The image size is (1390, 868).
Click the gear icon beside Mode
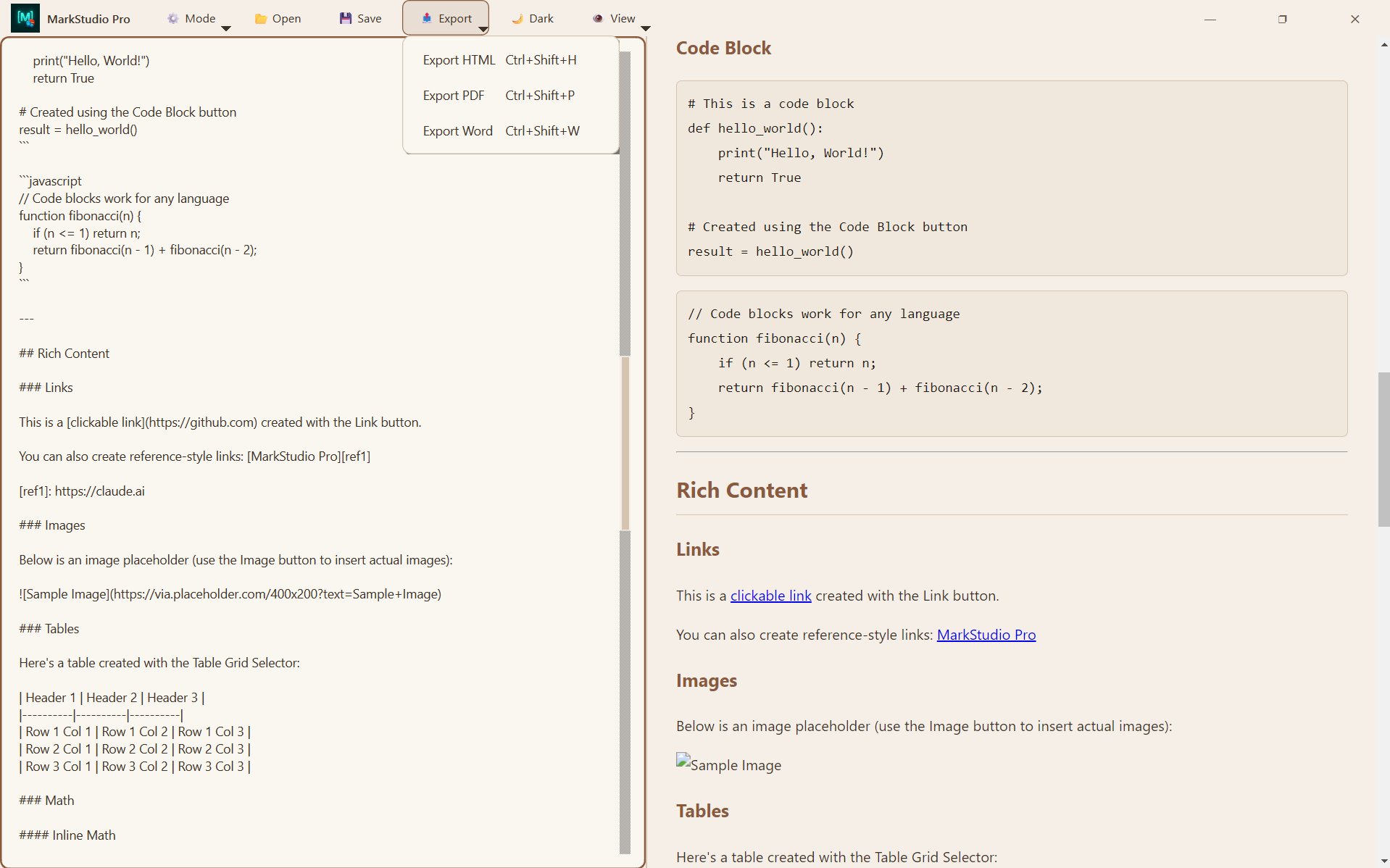(x=172, y=19)
